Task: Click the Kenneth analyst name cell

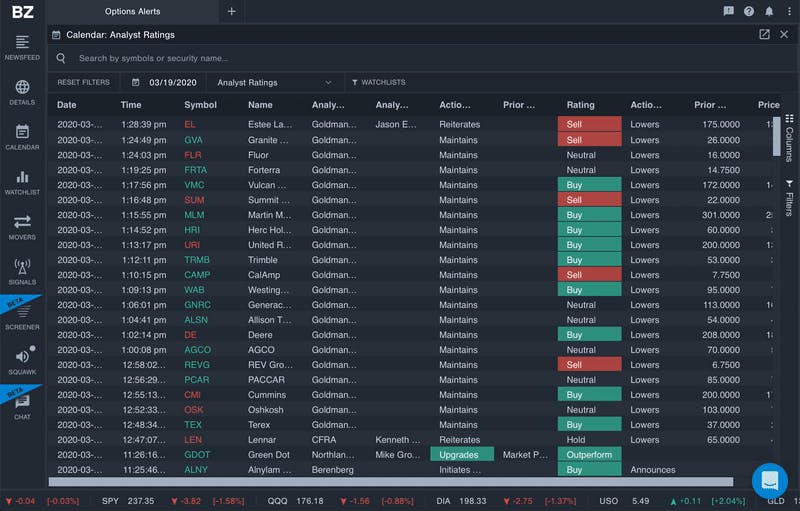Action: point(398,440)
